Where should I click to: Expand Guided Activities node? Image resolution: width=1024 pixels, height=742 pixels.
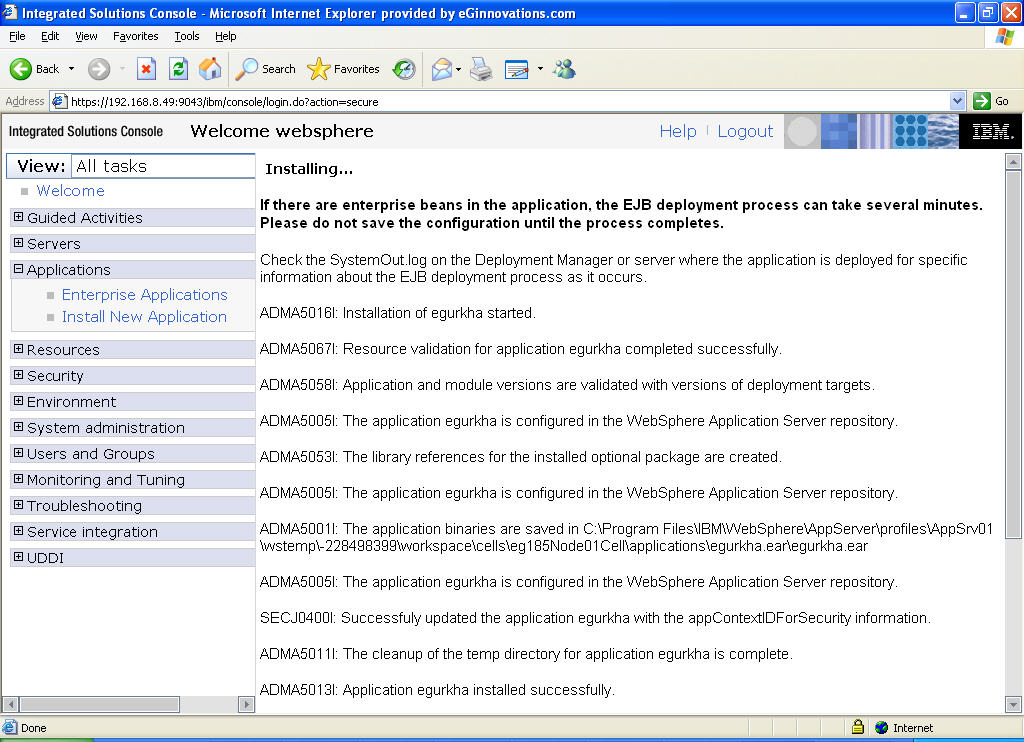pos(18,217)
